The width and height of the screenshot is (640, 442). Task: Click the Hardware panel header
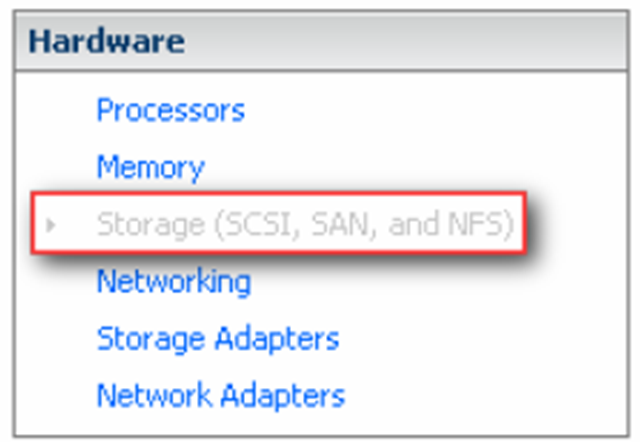(320, 42)
